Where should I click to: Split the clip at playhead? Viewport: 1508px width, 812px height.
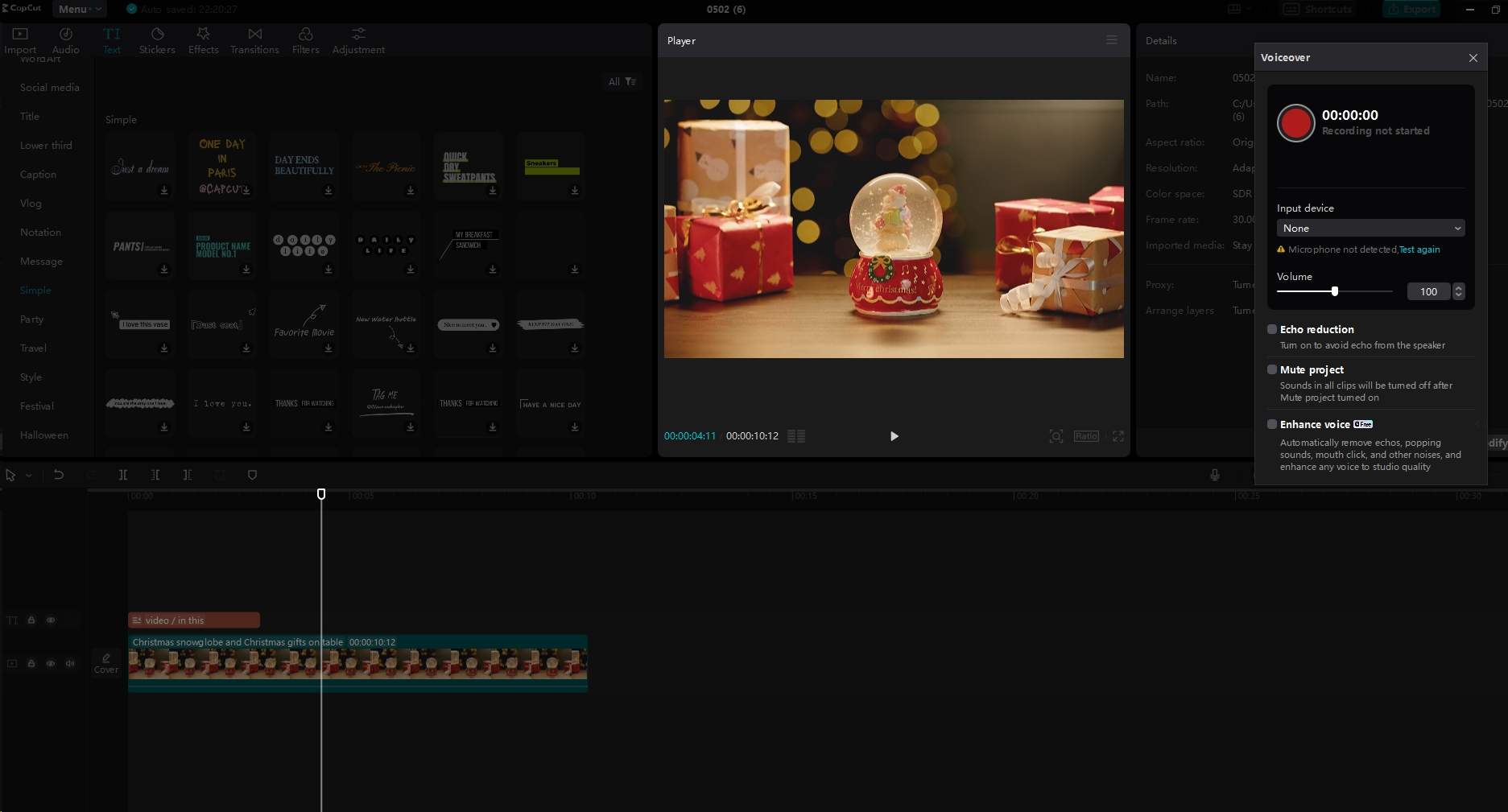tap(123, 475)
